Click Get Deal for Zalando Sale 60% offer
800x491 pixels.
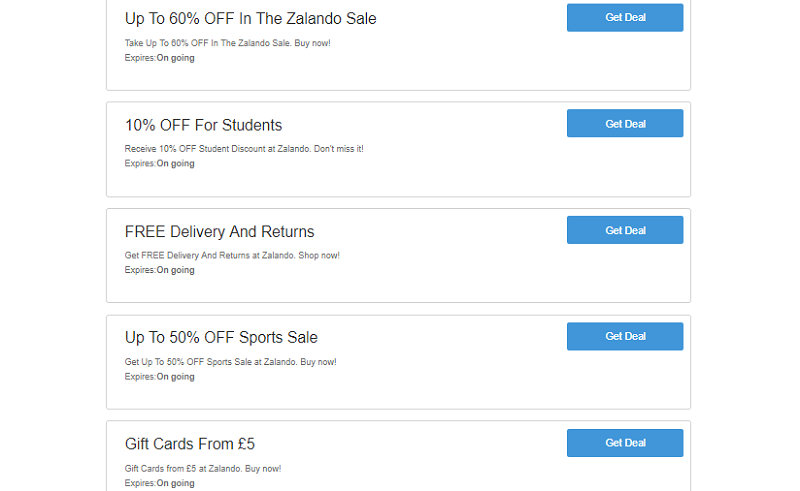click(x=625, y=18)
